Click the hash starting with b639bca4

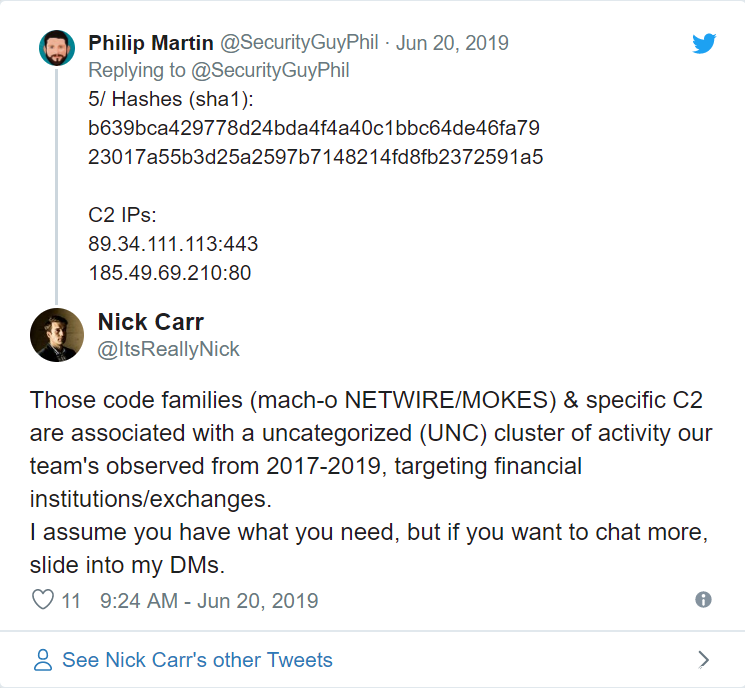314,128
